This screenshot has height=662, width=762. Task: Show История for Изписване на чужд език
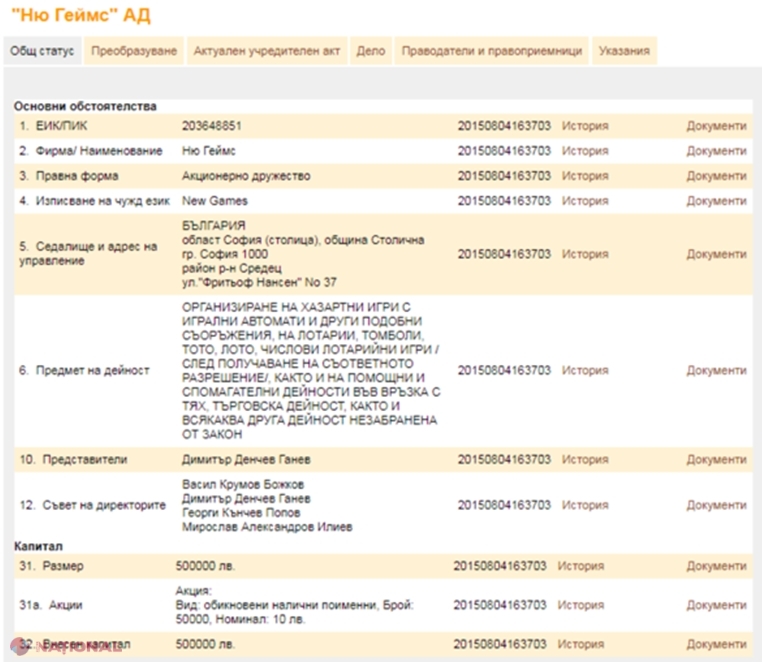pyautogui.click(x=585, y=201)
